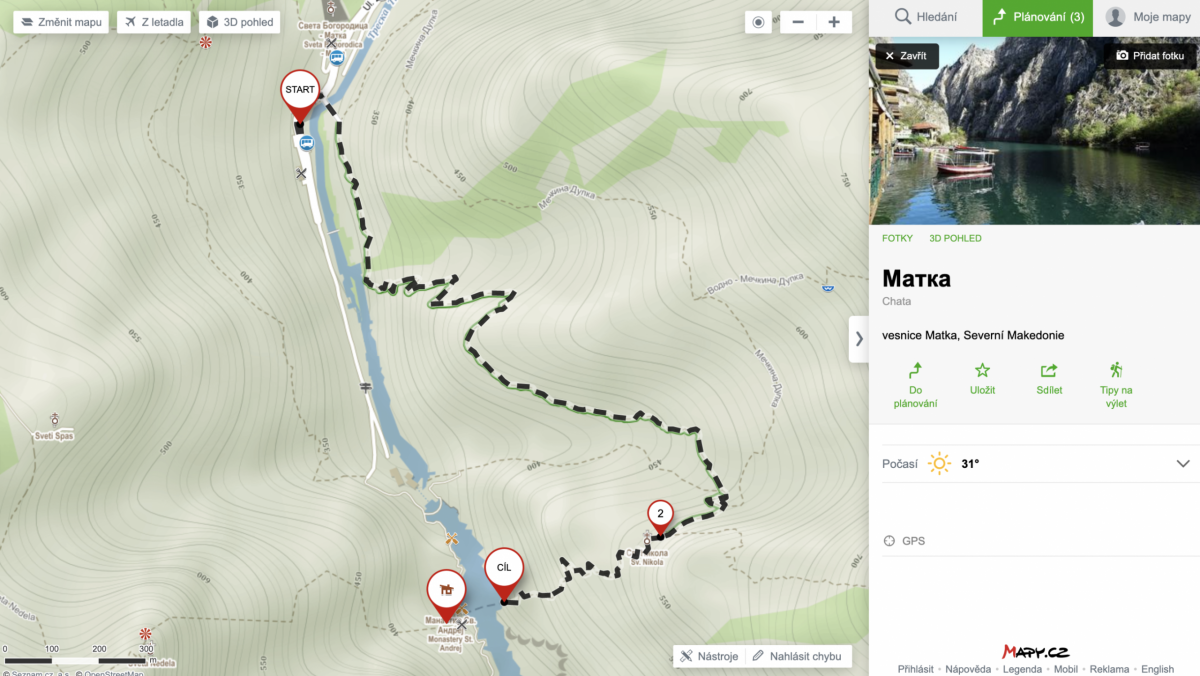The width and height of the screenshot is (1200, 676).
Task: Open Tipy na výlet hiker icon
Action: pos(1116,385)
